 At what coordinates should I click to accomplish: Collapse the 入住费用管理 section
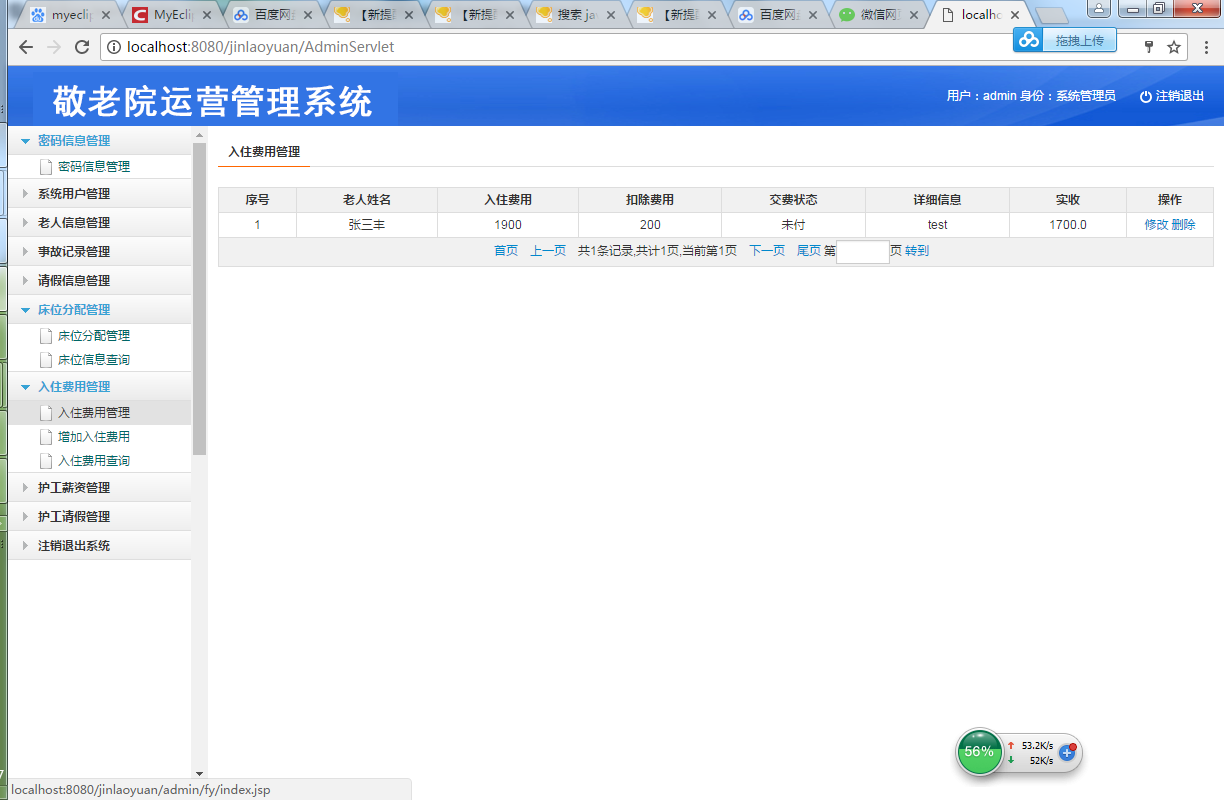coord(26,387)
